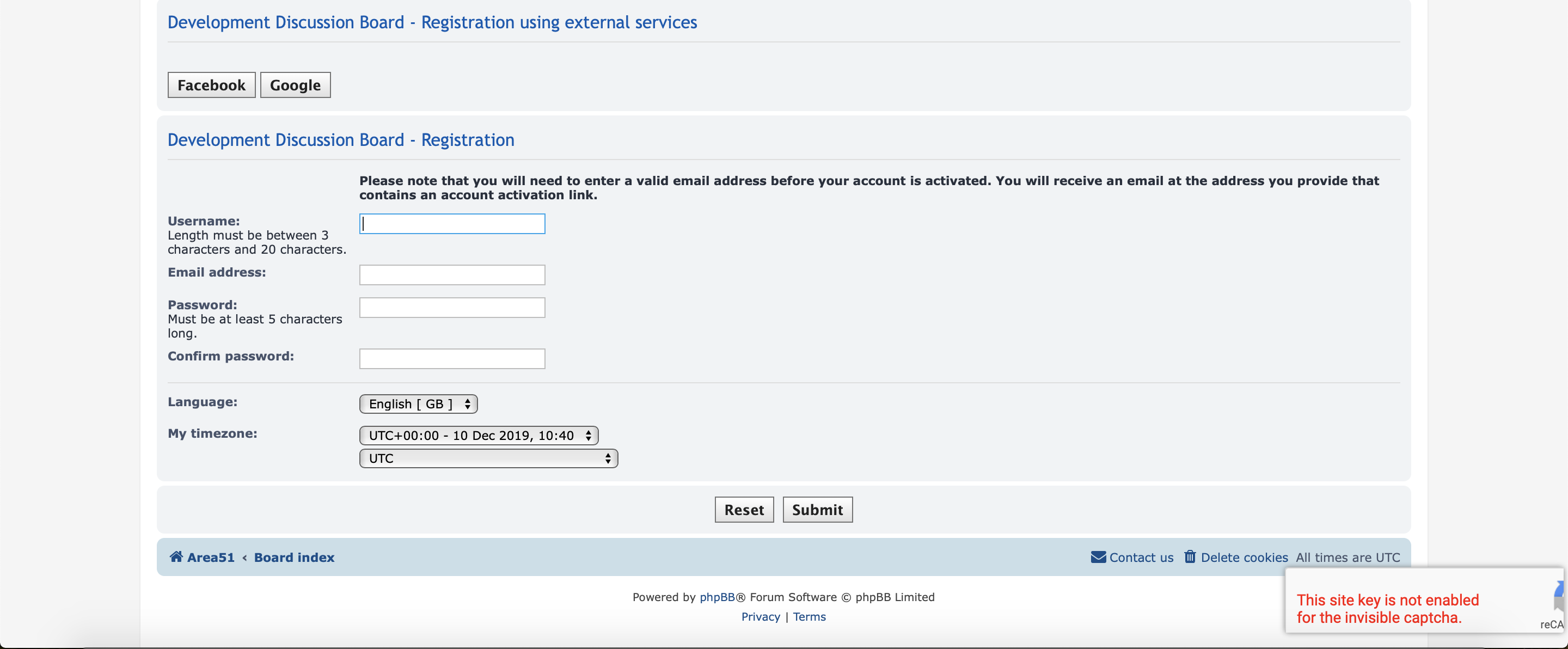Viewport: 1568px width, 649px height.
Task: Click the Delete cookies trash icon
Action: click(x=1190, y=556)
